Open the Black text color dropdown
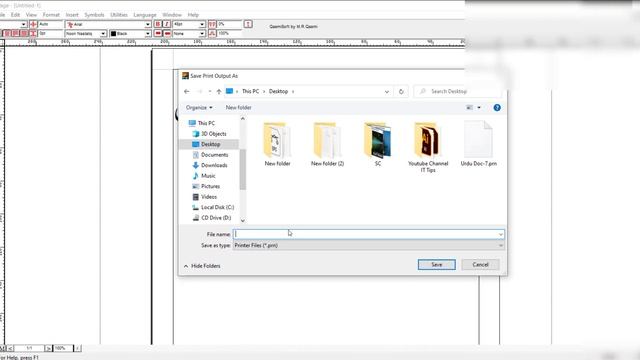This screenshot has width=640, height=360. click(x=148, y=33)
